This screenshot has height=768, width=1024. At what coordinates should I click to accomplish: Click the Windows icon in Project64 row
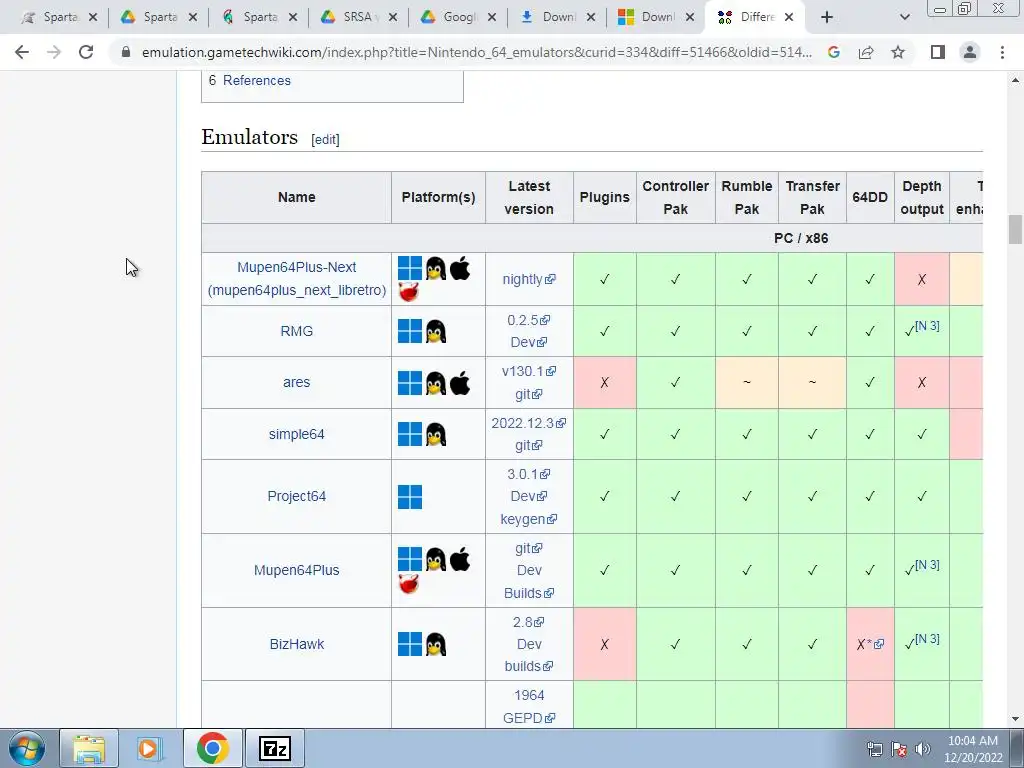[x=410, y=497]
